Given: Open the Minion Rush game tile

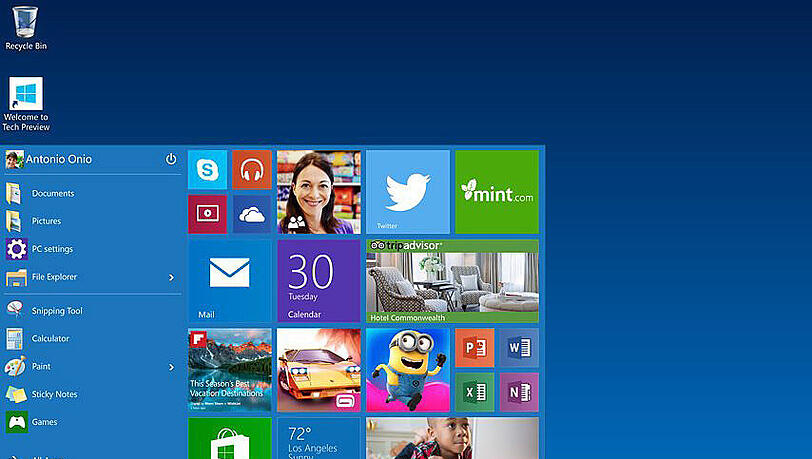Looking at the screenshot, I should [x=408, y=370].
